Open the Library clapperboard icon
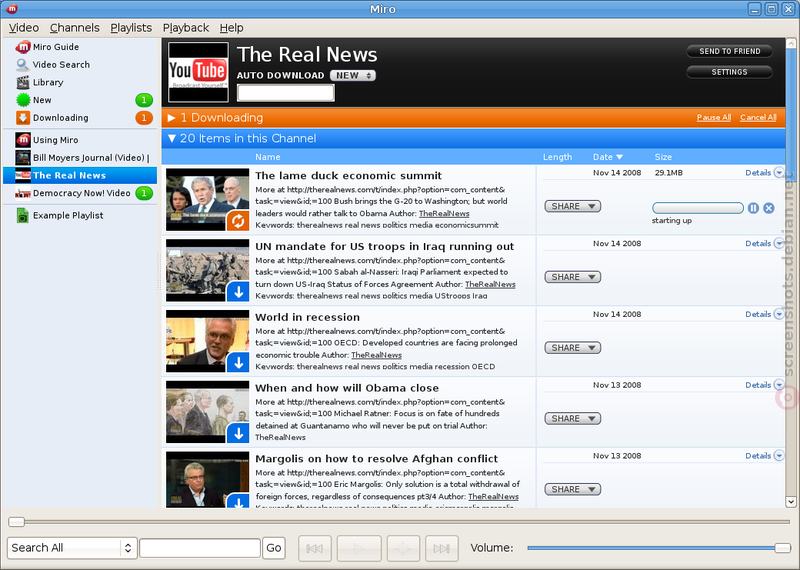 (23, 82)
